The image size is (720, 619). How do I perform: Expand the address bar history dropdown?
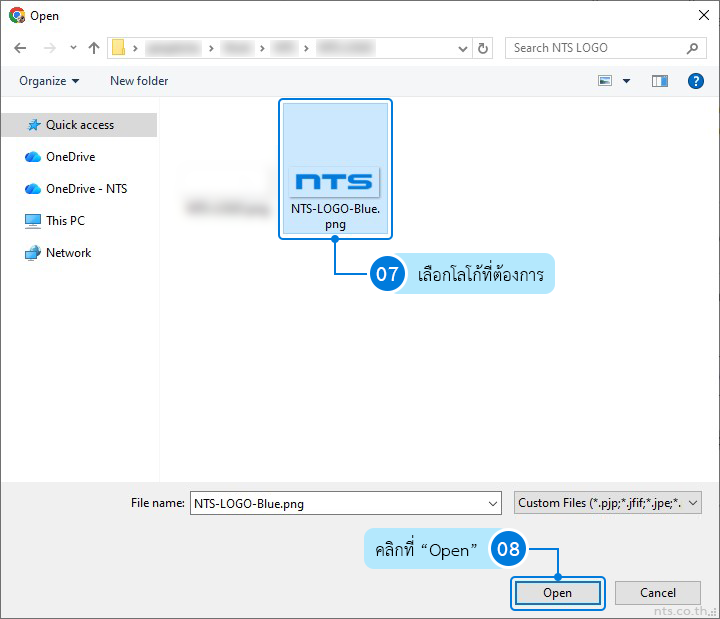pos(463,48)
